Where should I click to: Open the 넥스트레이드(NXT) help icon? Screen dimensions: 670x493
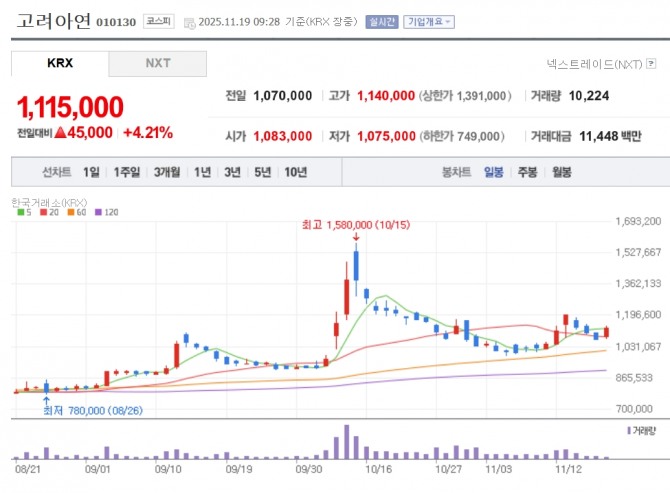651,64
